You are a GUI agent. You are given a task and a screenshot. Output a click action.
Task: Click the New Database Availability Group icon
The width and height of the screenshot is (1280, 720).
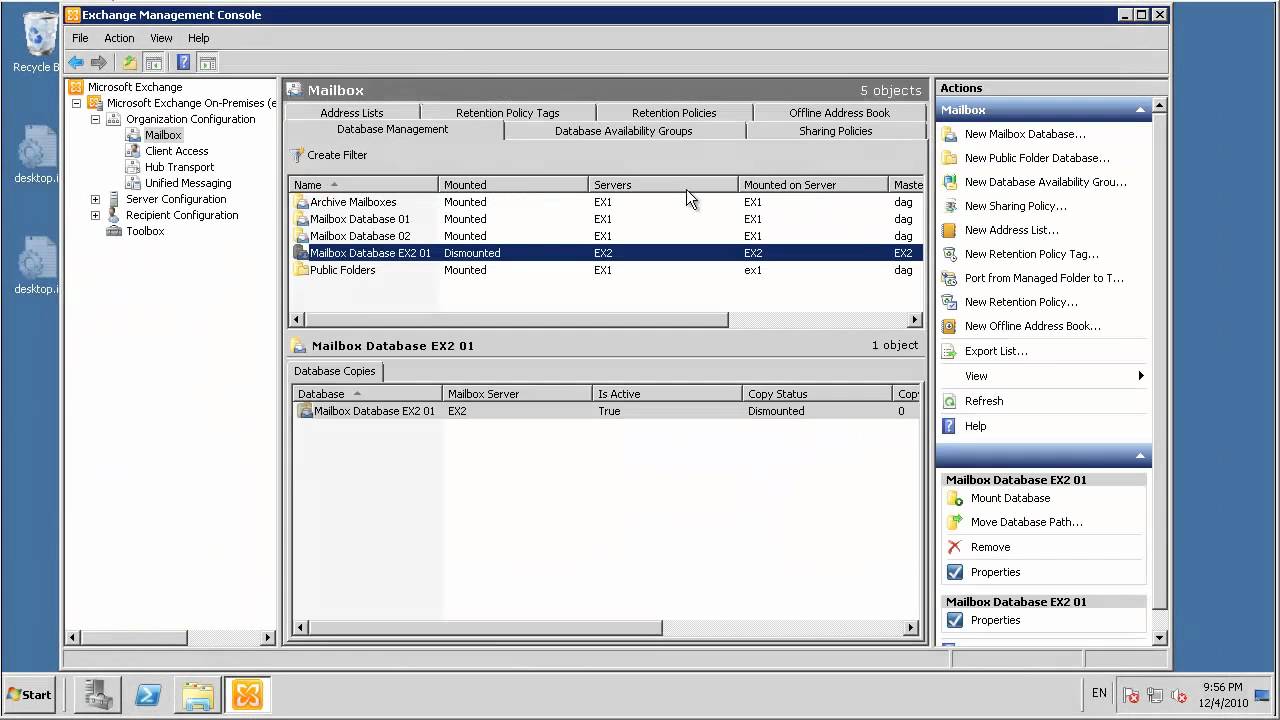point(950,182)
